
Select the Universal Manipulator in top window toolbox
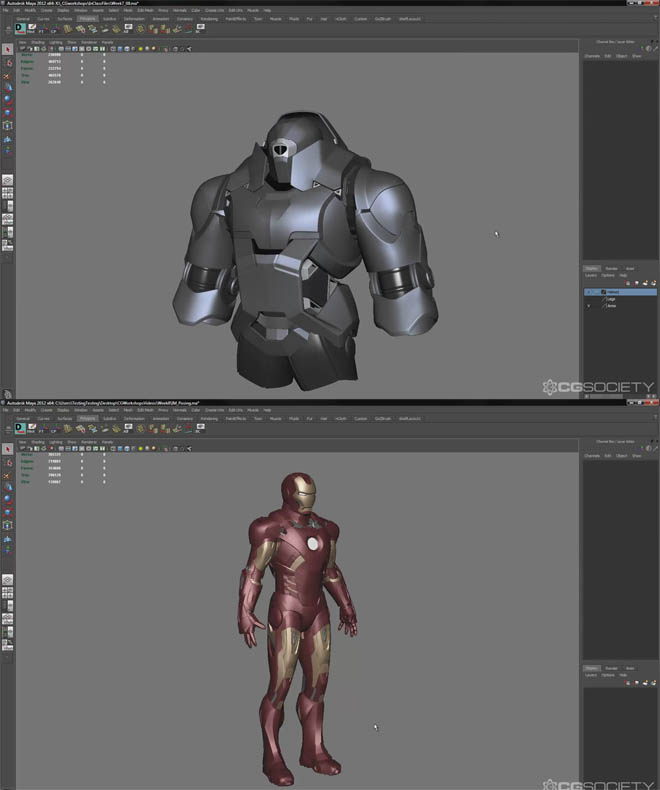point(7,125)
